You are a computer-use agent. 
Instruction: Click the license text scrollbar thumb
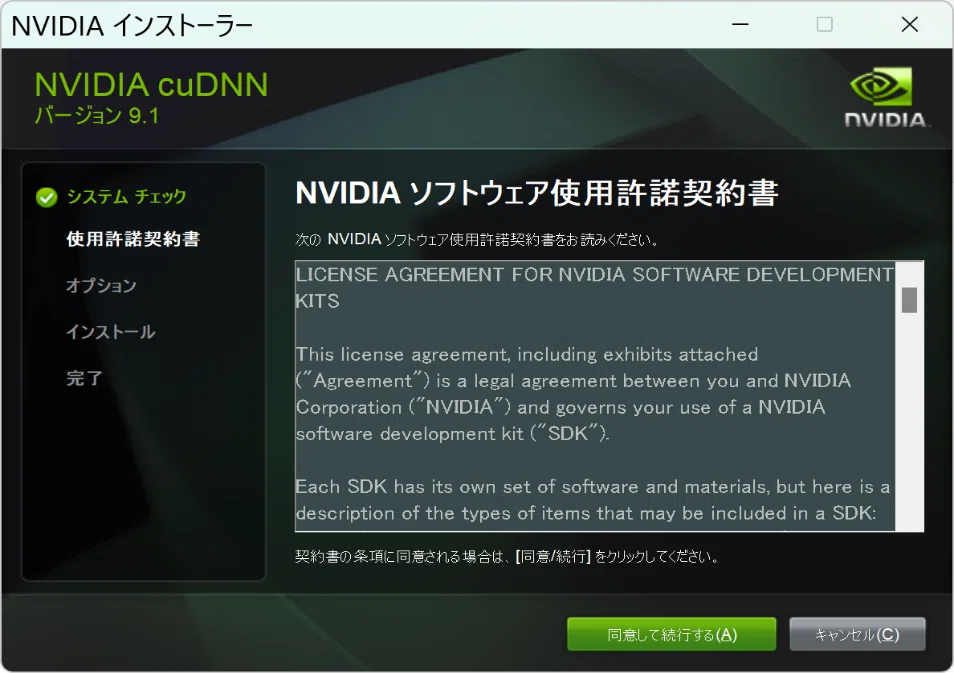click(909, 299)
